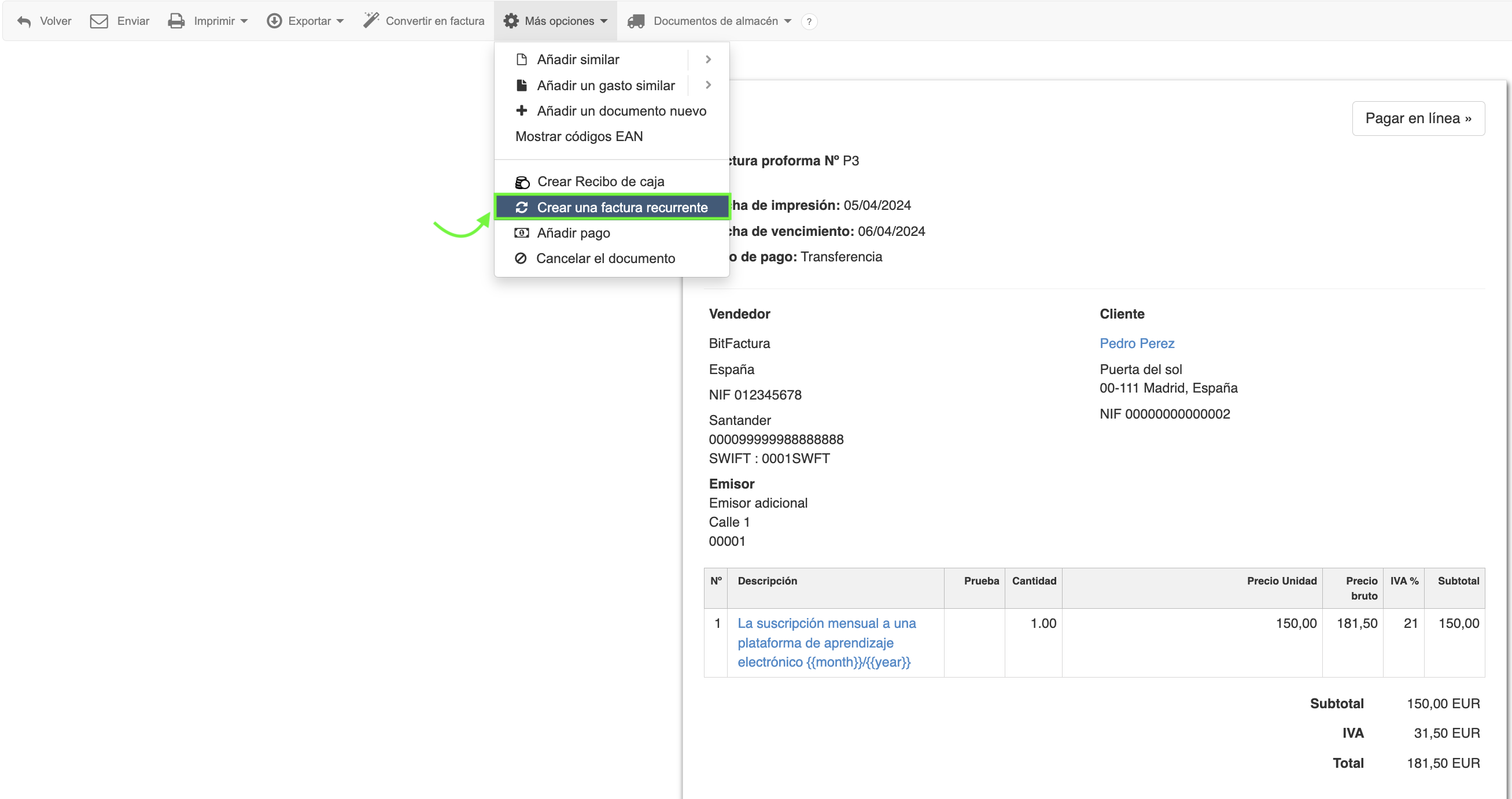
Task: Select Añadir pago menu entry
Action: coord(573,233)
